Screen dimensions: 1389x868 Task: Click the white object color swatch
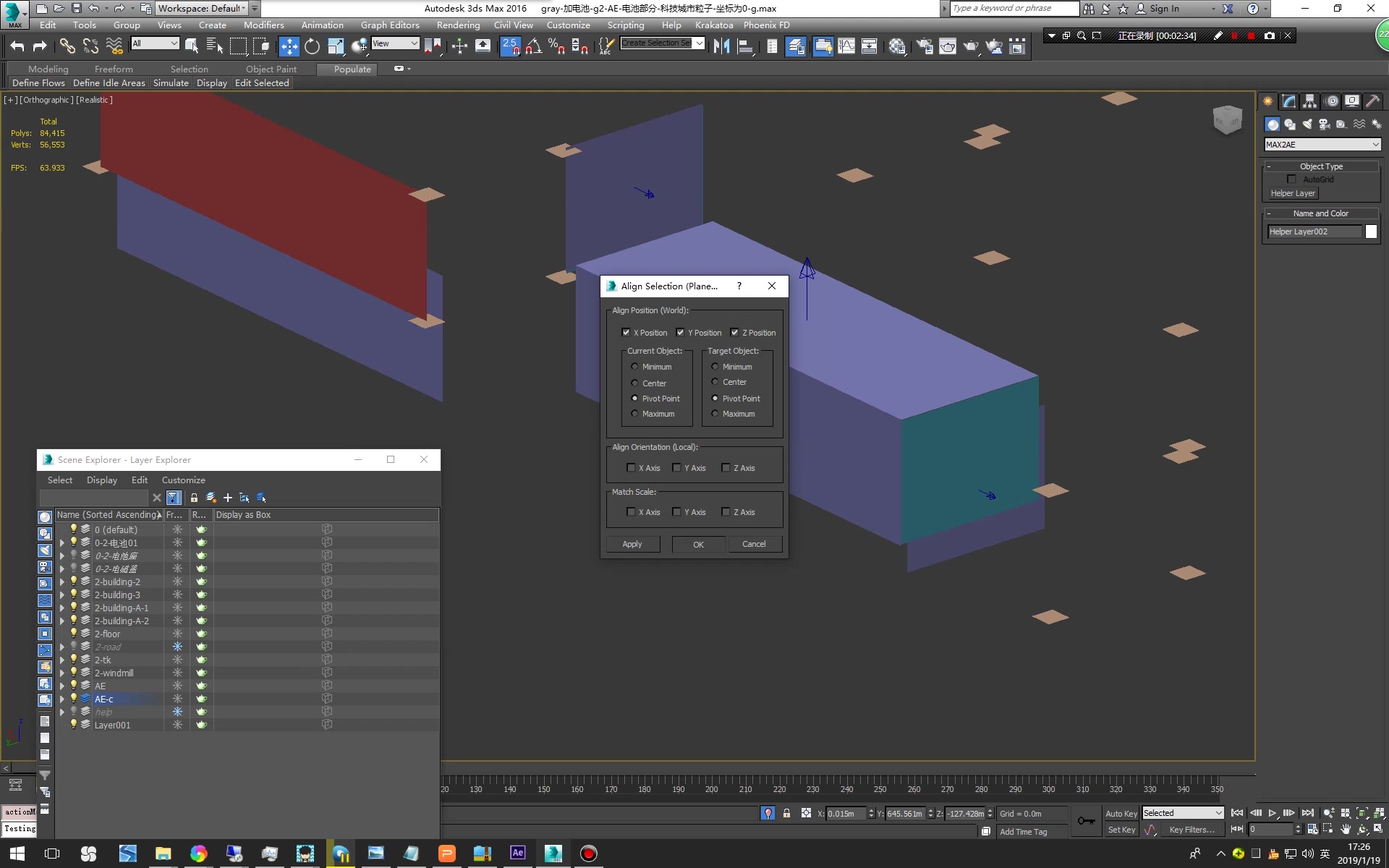point(1371,231)
